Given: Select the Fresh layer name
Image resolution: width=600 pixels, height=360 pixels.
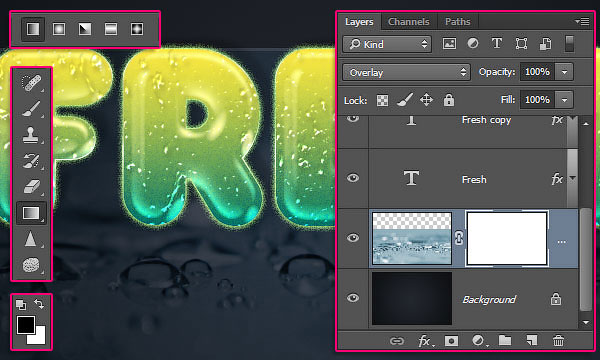Looking at the screenshot, I should click(x=474, y=179).
